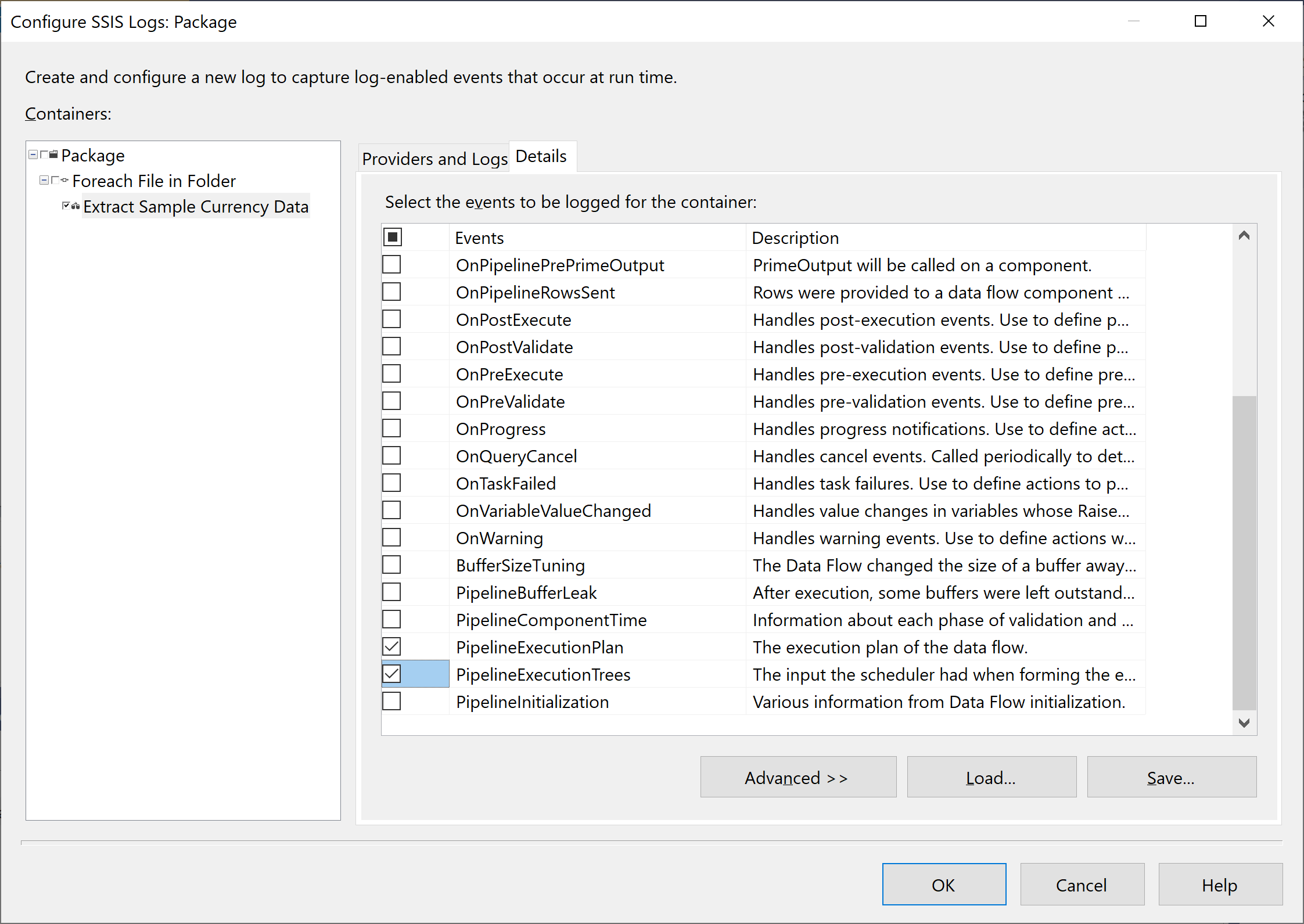This screenshot has height=924, width=1304.
Task: Click the Foreach File in Folder loop icon
Action: (64, 180)
